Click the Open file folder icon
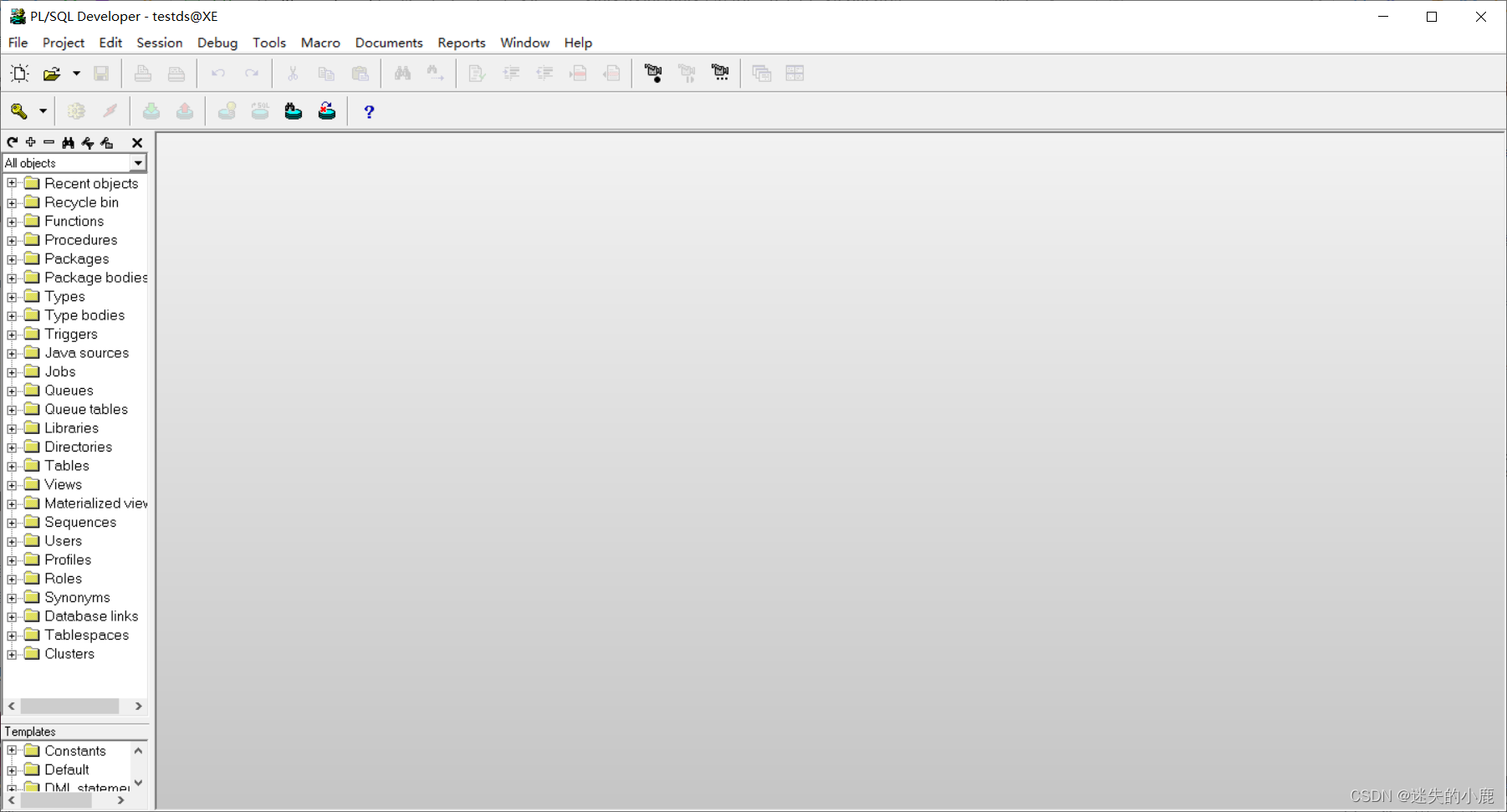1507x812 pixels. tap(52, 74)
